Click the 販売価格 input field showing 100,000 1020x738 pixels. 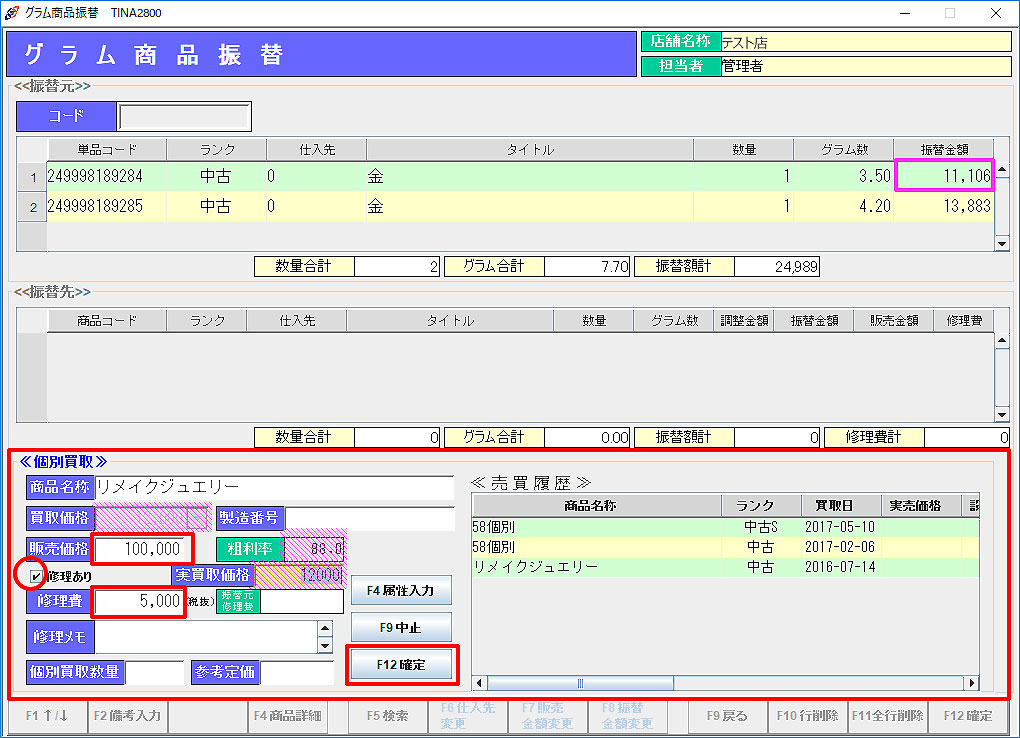141,549
